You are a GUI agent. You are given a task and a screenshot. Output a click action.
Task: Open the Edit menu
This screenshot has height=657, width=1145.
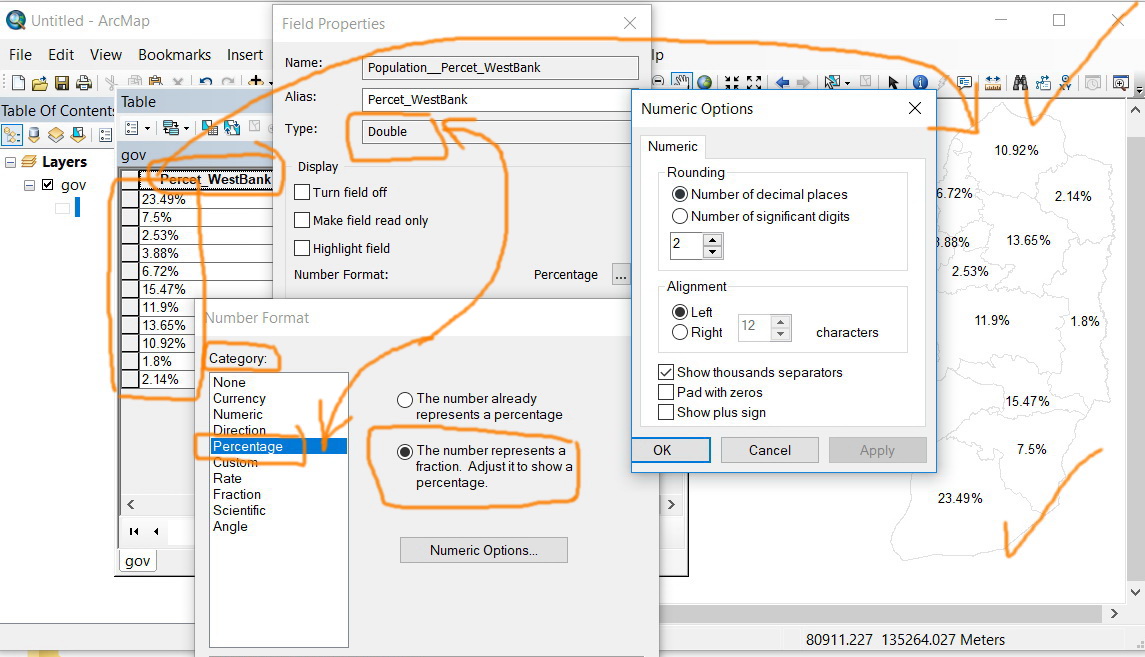point(61,55)
